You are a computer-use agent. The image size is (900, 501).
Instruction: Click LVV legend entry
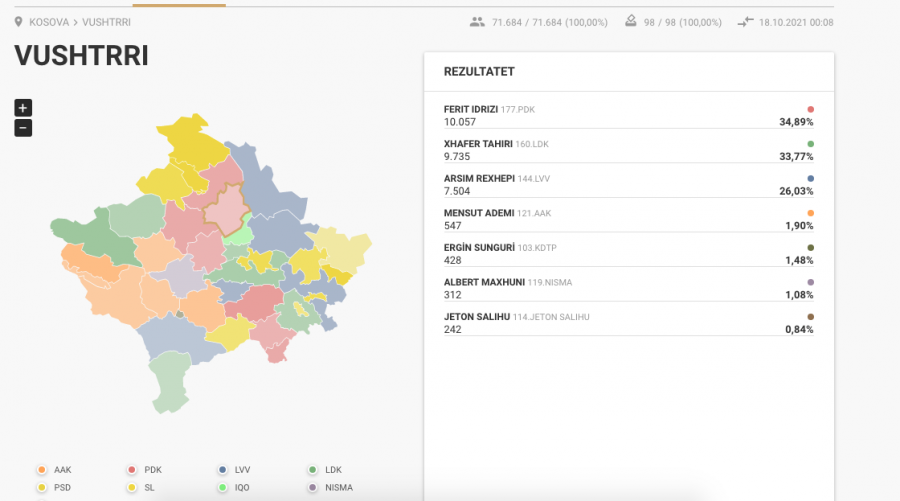click(234, 469)
